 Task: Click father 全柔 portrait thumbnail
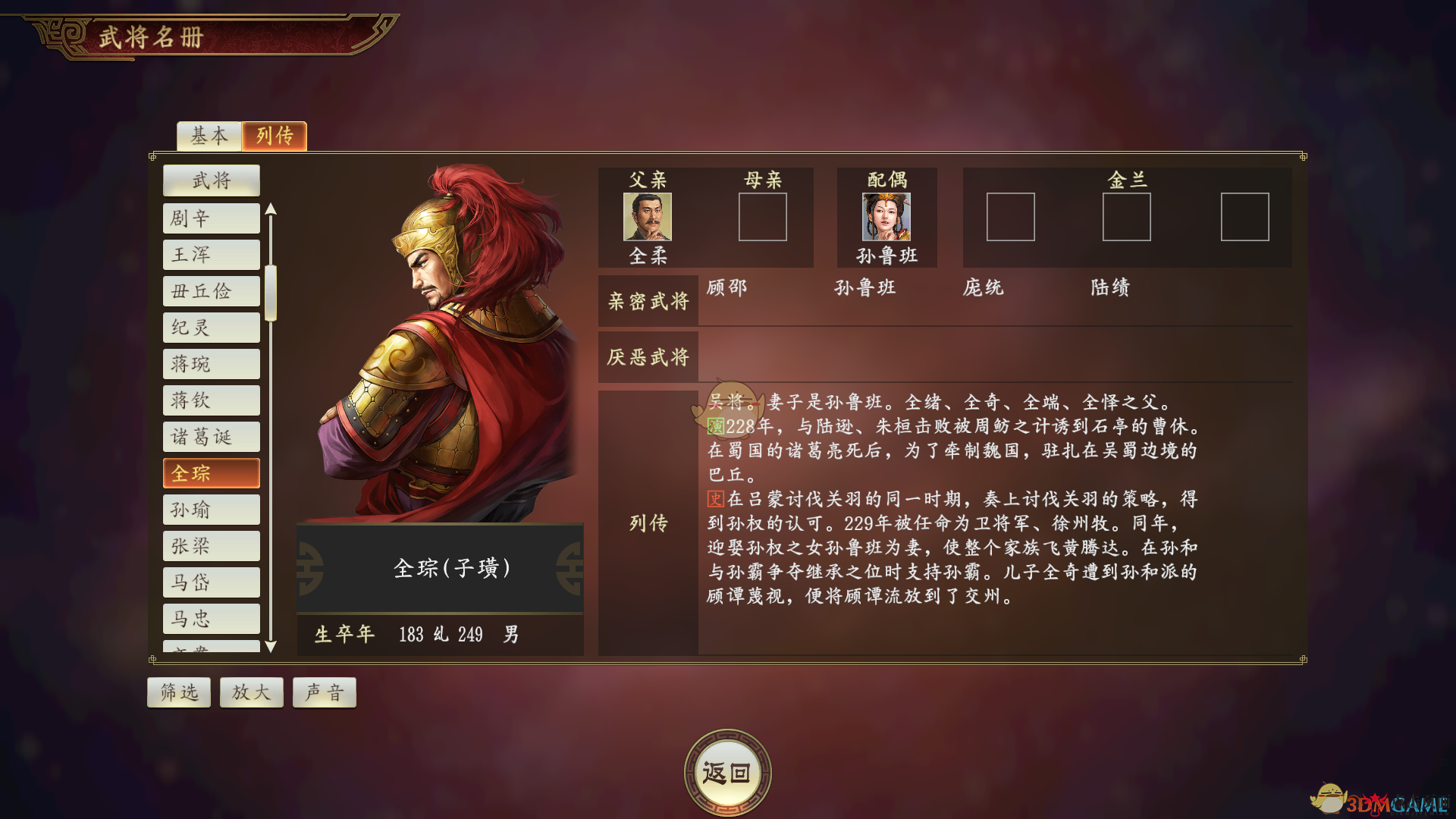point(647,217)
